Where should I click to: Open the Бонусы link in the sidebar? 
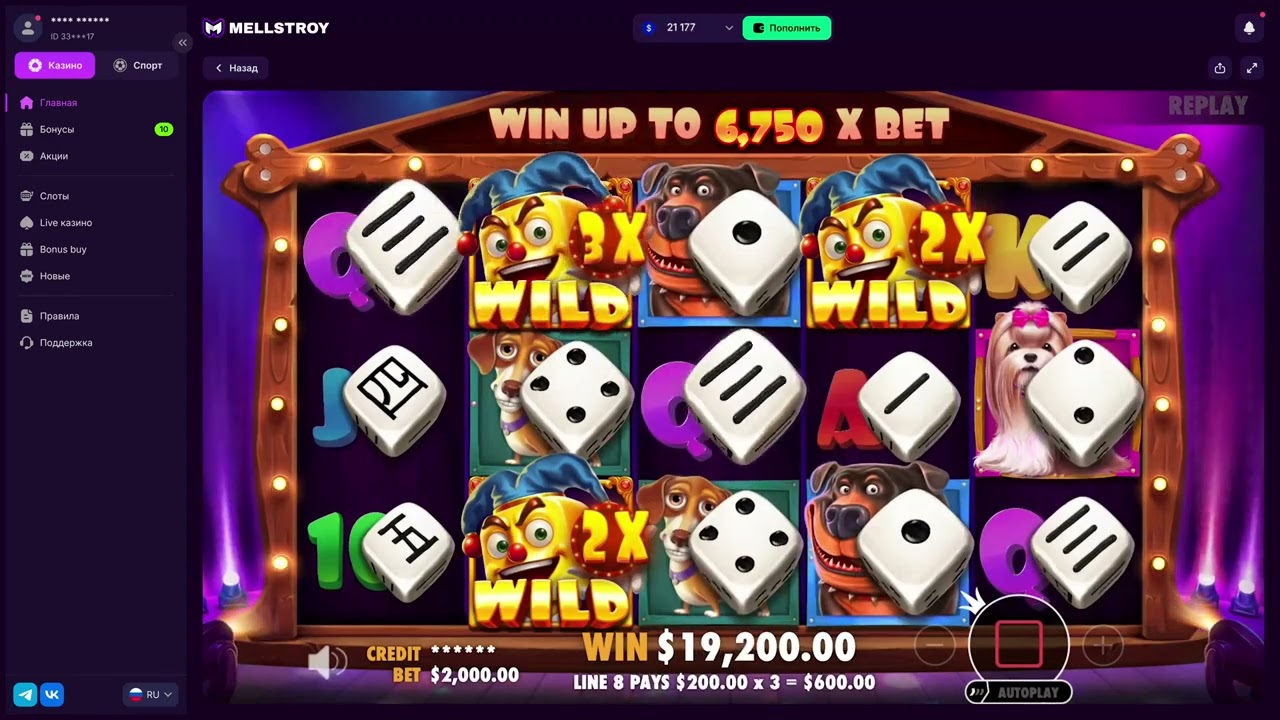pyautogui.click(x=56, y=129)
